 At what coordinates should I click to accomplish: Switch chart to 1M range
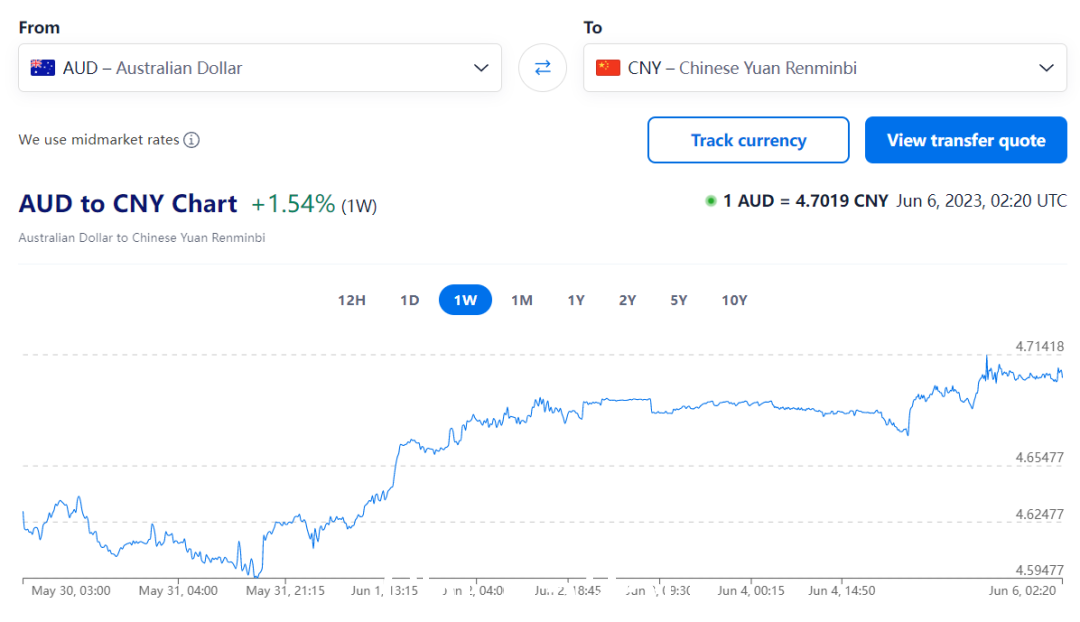(521, 300)
